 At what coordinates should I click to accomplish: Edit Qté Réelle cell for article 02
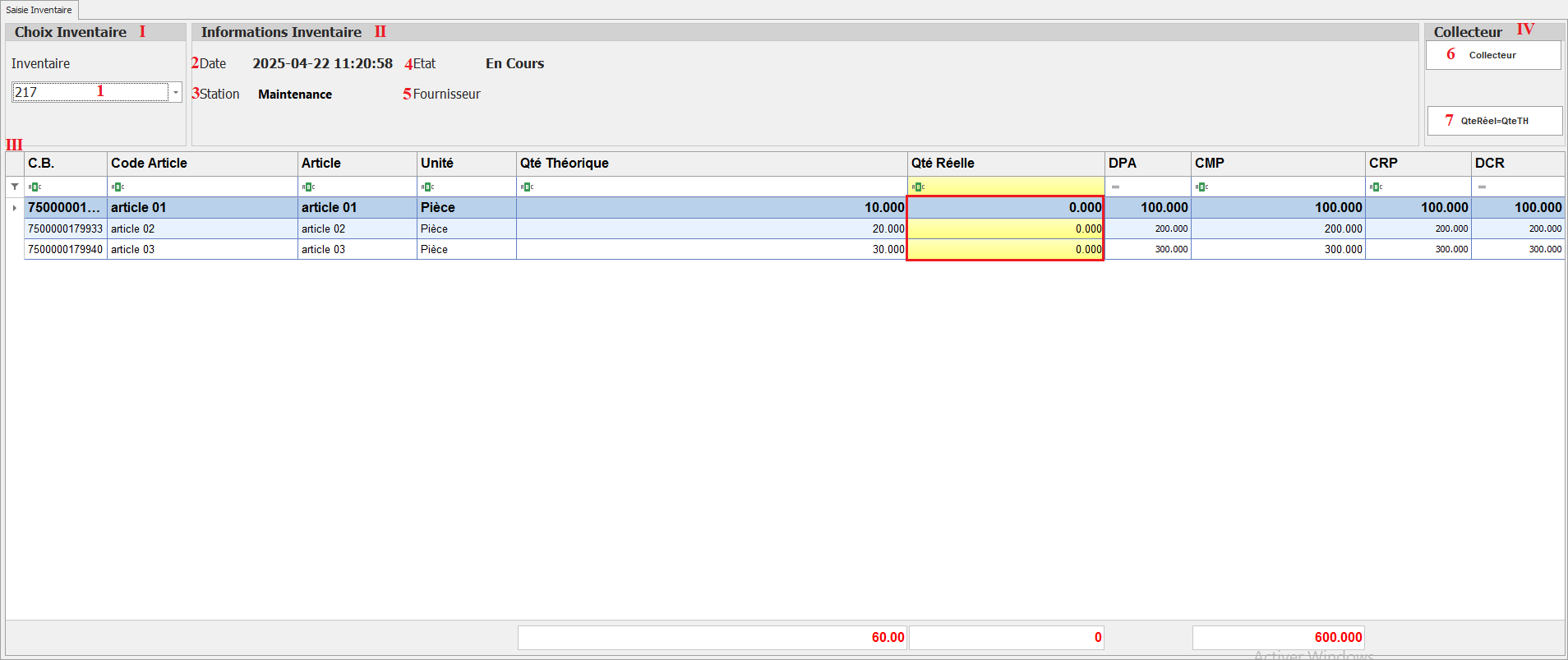pos(1005,228)
